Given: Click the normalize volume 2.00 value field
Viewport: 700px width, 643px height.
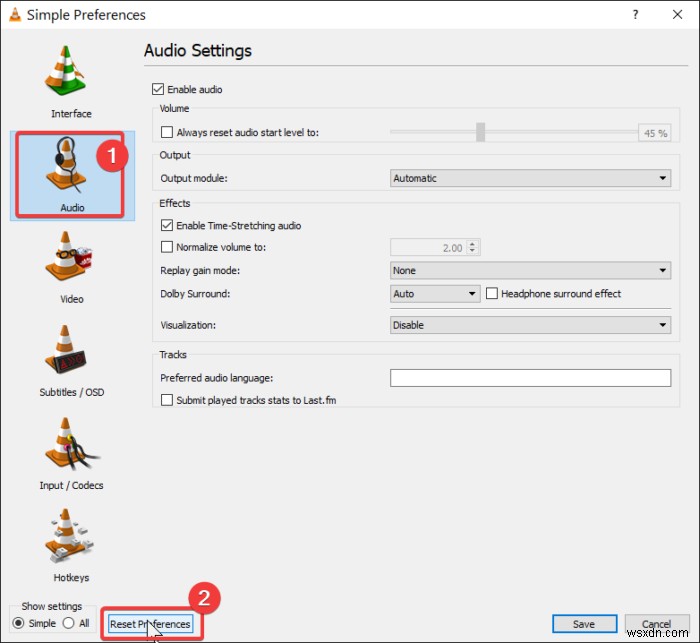Looking at the screenshot, I should click(429, 247).
